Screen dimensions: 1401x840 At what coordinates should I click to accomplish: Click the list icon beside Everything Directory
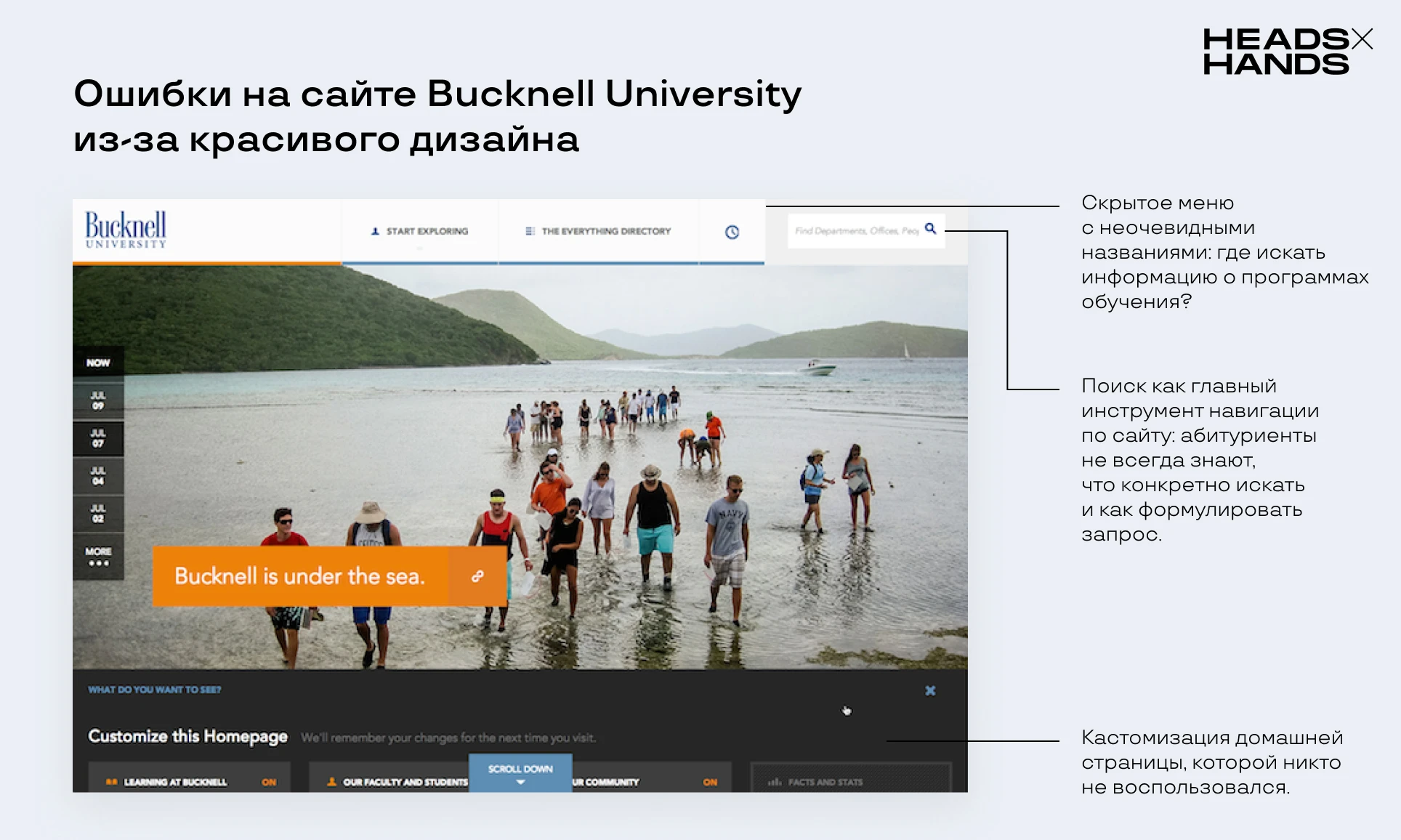(530, 231)
